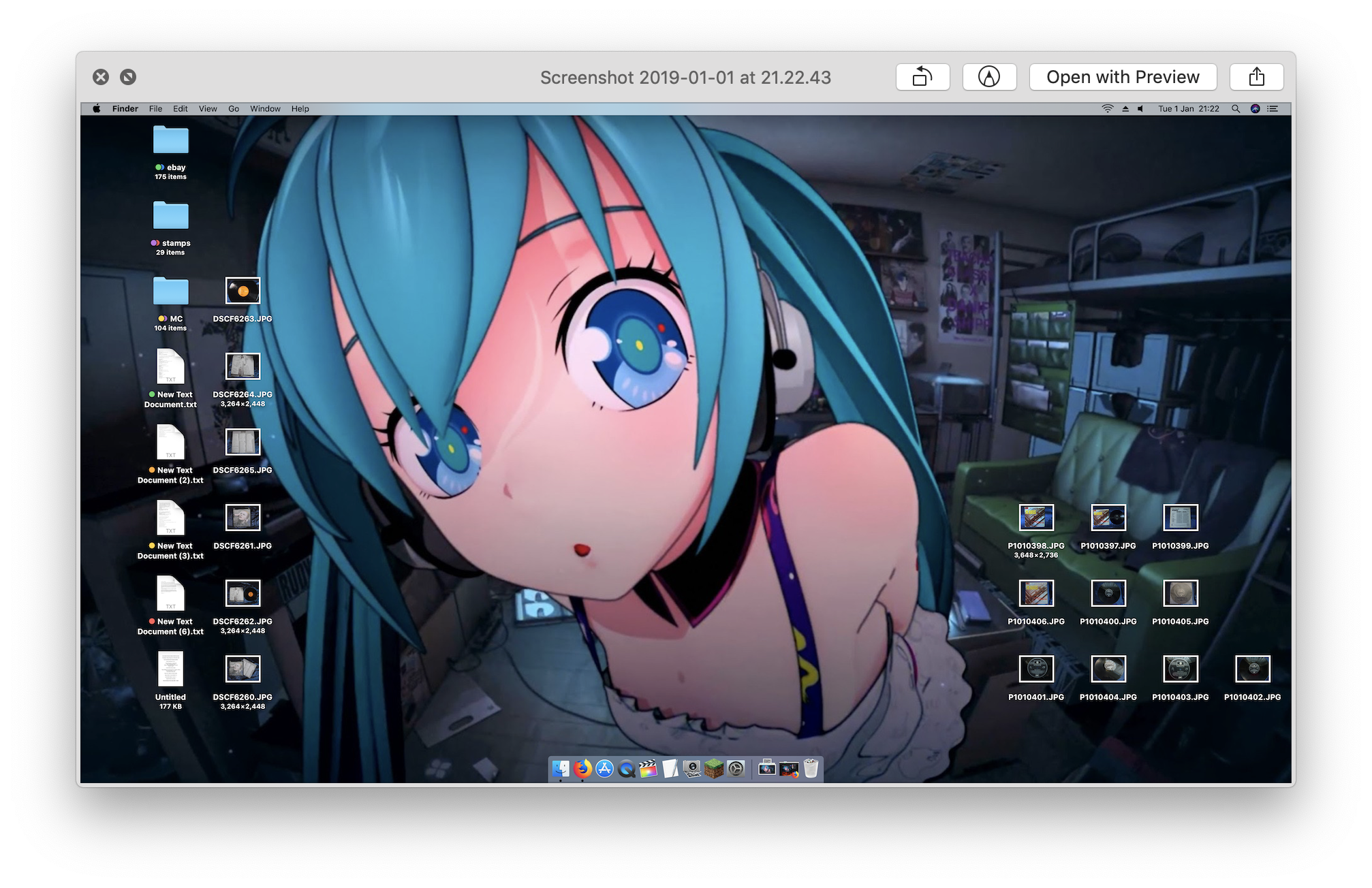Click Image Capture camera icon in Dock
The width and height of the screenshot is (1372, 888).
[x=692, y=769]
